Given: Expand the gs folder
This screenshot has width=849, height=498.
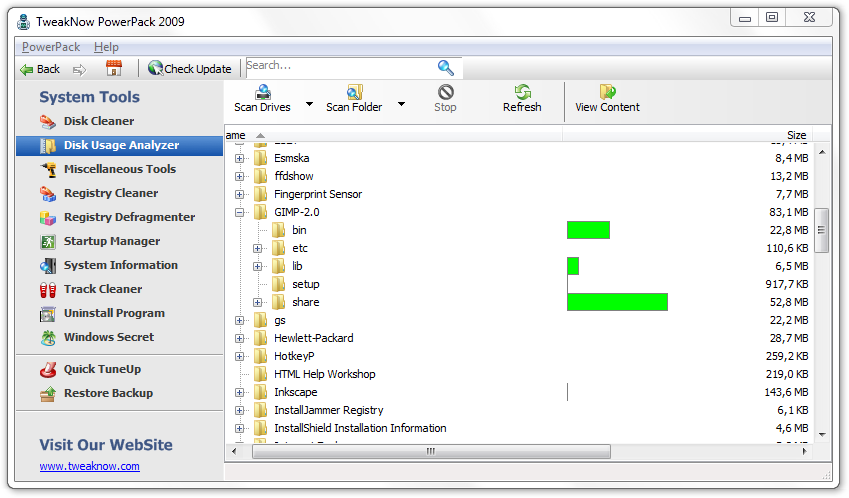Looking at the screenshot, I should pos(239,320).
